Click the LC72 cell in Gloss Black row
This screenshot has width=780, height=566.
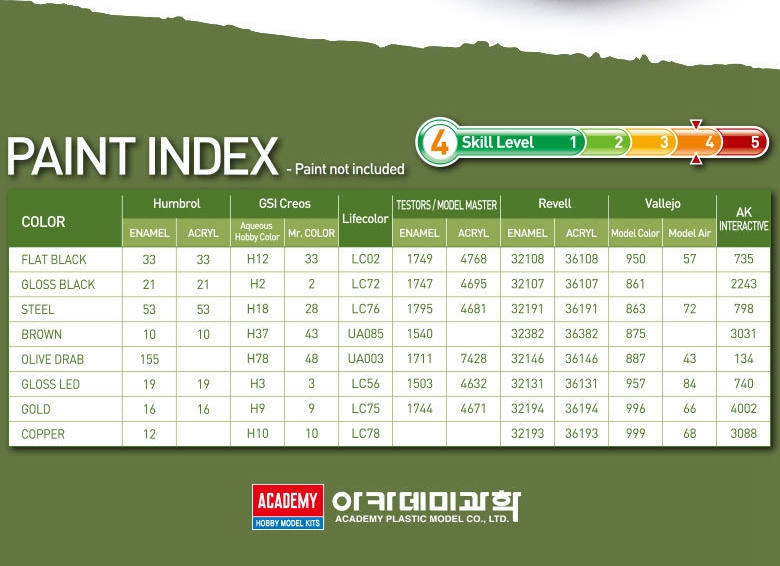pos(366,284)
